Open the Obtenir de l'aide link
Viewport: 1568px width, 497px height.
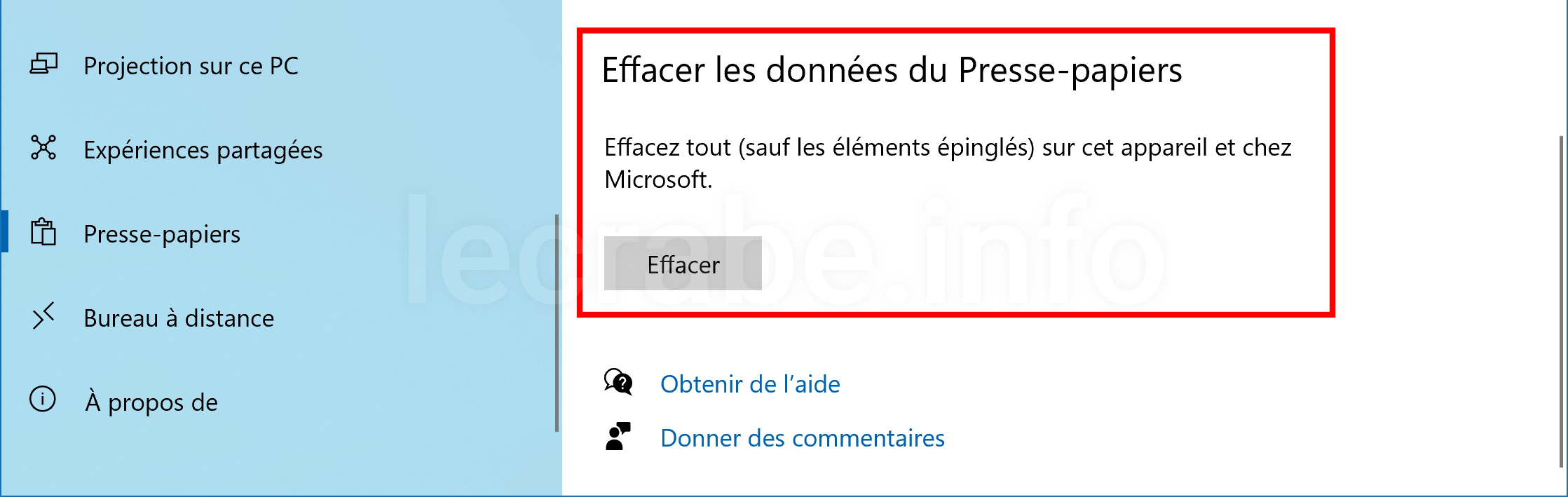point(750,384)
